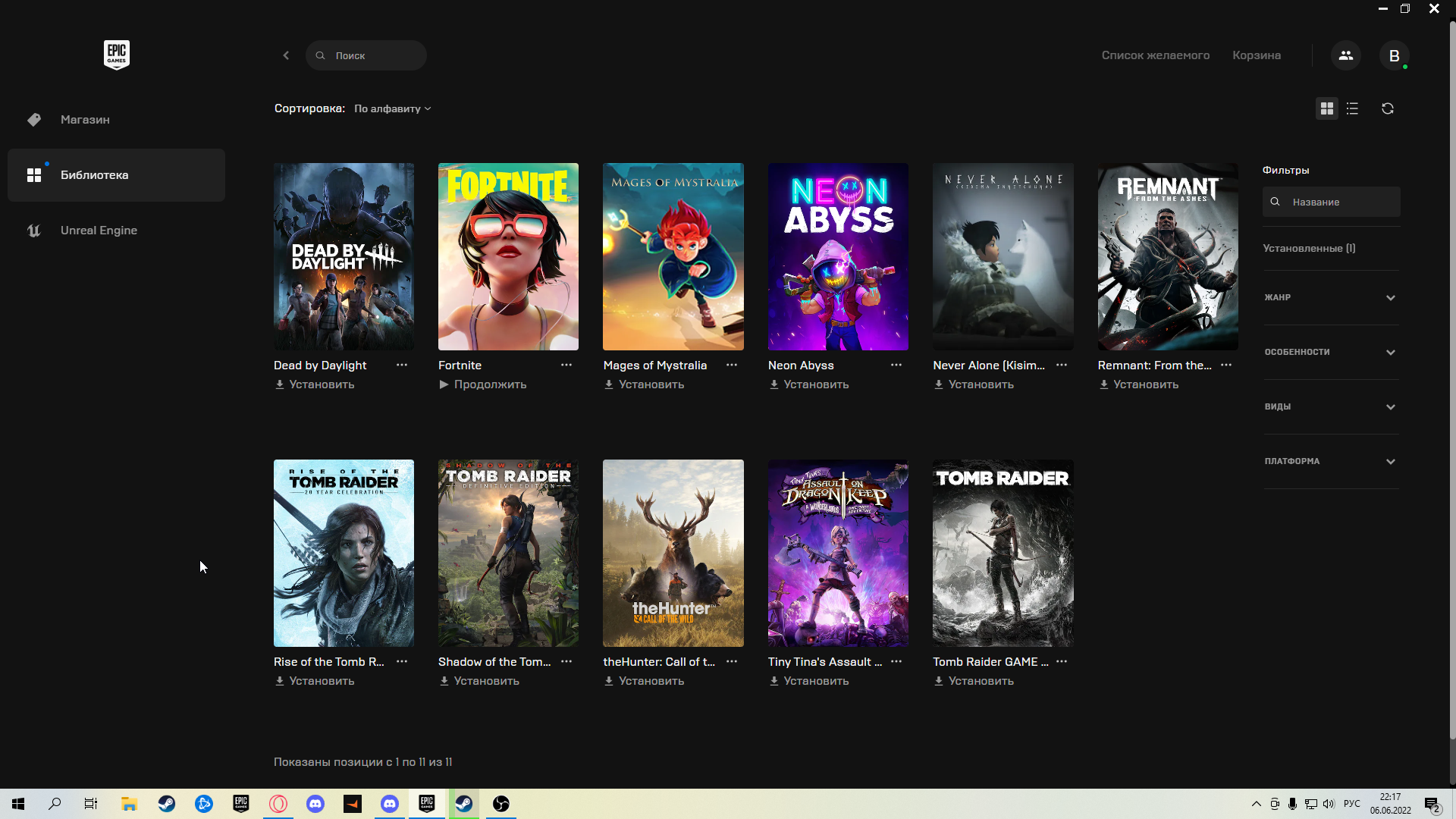Open options menu for Tiny Tina's Assault
The height and width of the screenshot is (819, 1456).
(x=896, y=661)
